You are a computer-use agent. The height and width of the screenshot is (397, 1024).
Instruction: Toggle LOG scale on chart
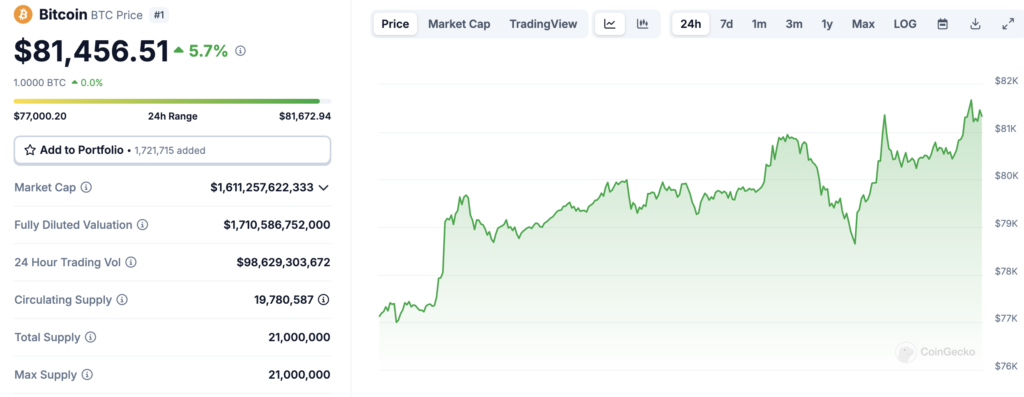pos(905,24)
